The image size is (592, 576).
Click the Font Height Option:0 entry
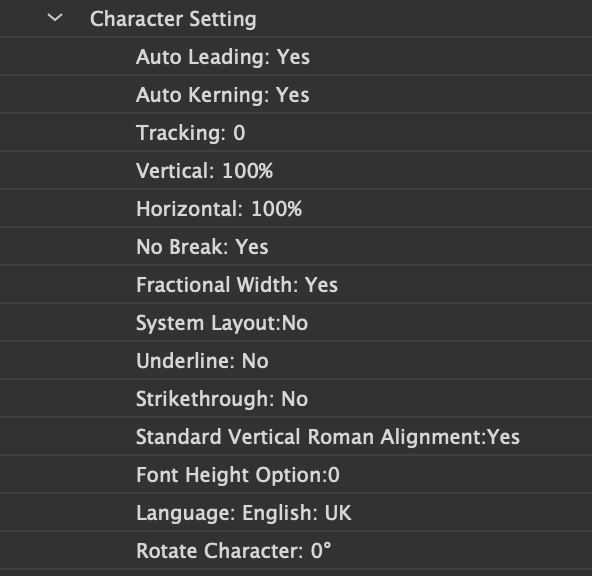click(x=296, y=475)
